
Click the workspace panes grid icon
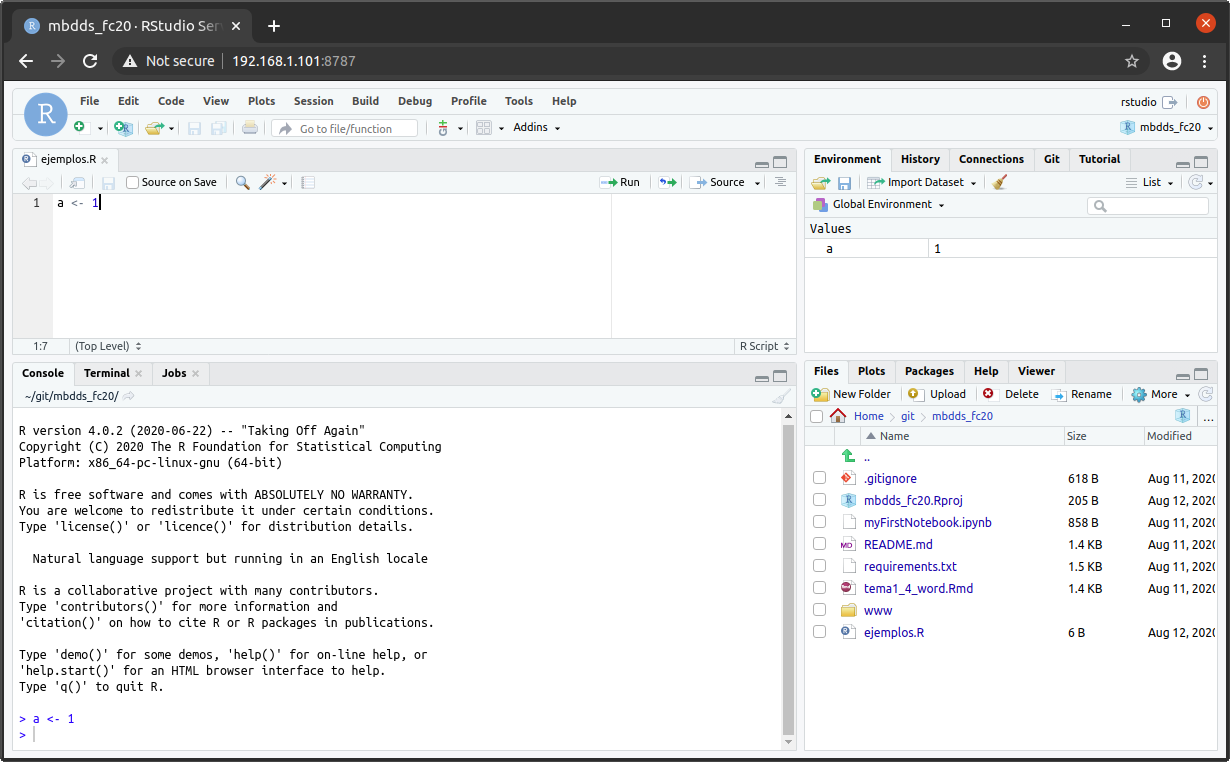pyautogui.click(x=484, y=128)
